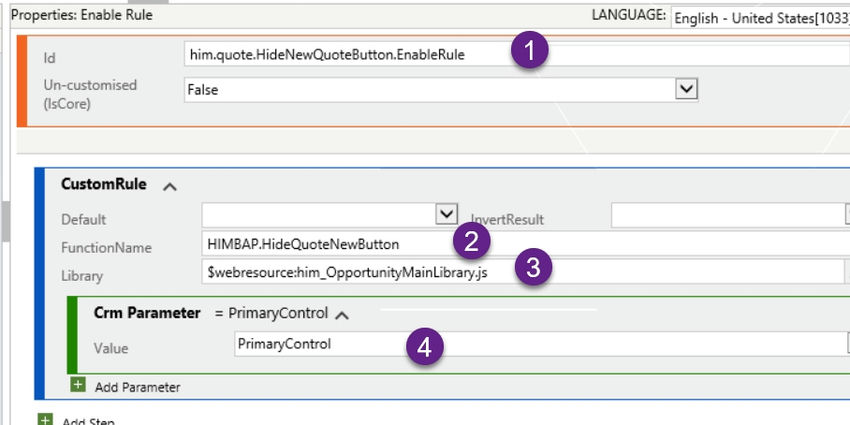Open the Un-customised (IsCore) dropdown arrow
This screenshot has width=850, height=425.
click(x=686, y=89)
